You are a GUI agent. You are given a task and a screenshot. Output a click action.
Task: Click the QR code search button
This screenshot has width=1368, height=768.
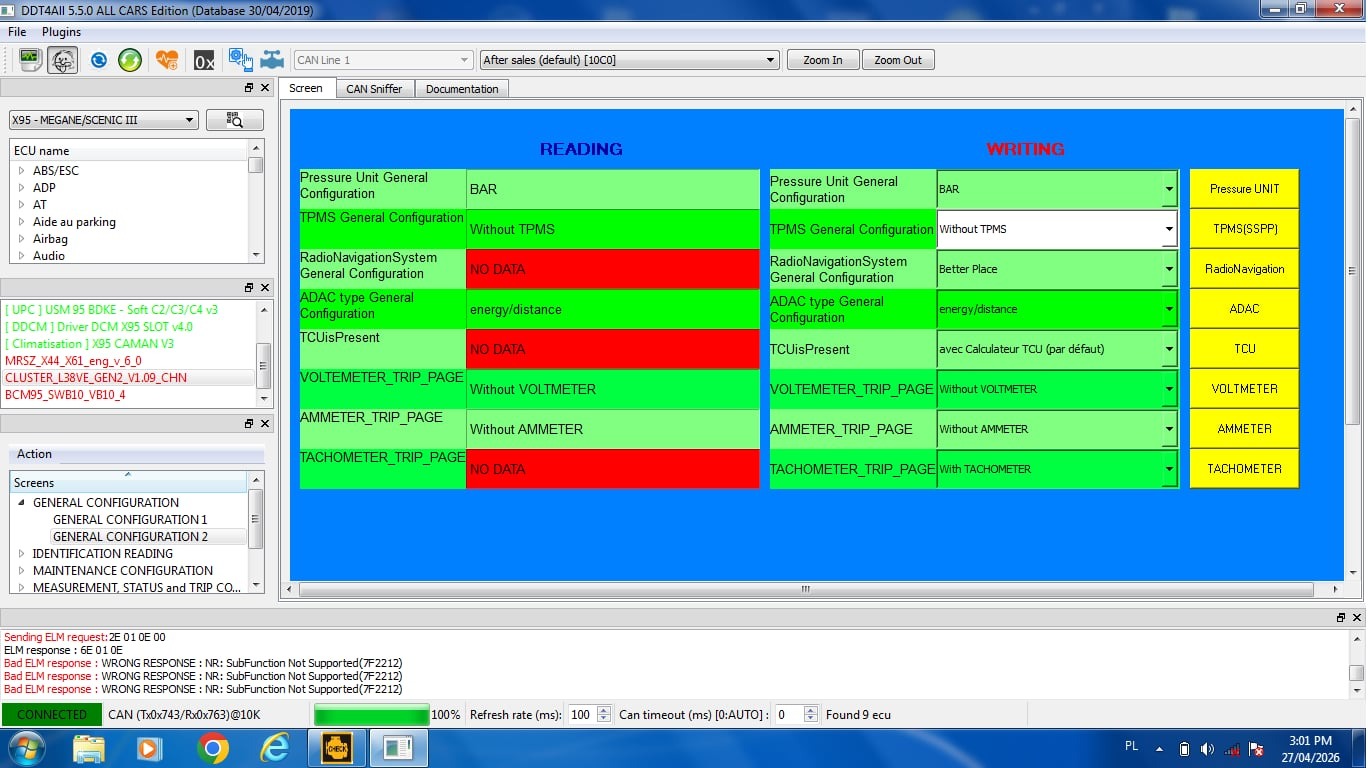pyautogui.click(x=235, y=120)
